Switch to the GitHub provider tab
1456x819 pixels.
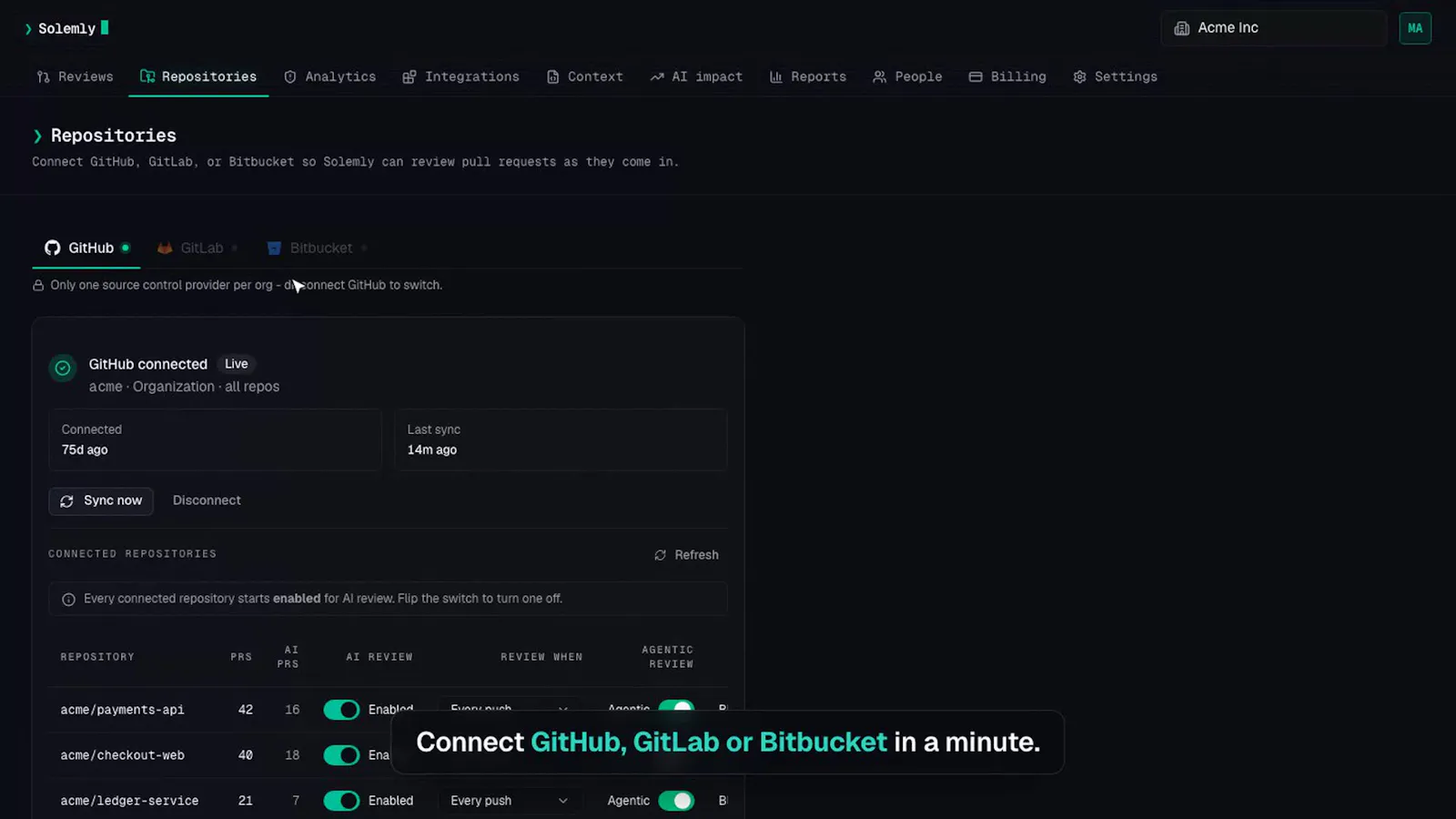point(86,248)
